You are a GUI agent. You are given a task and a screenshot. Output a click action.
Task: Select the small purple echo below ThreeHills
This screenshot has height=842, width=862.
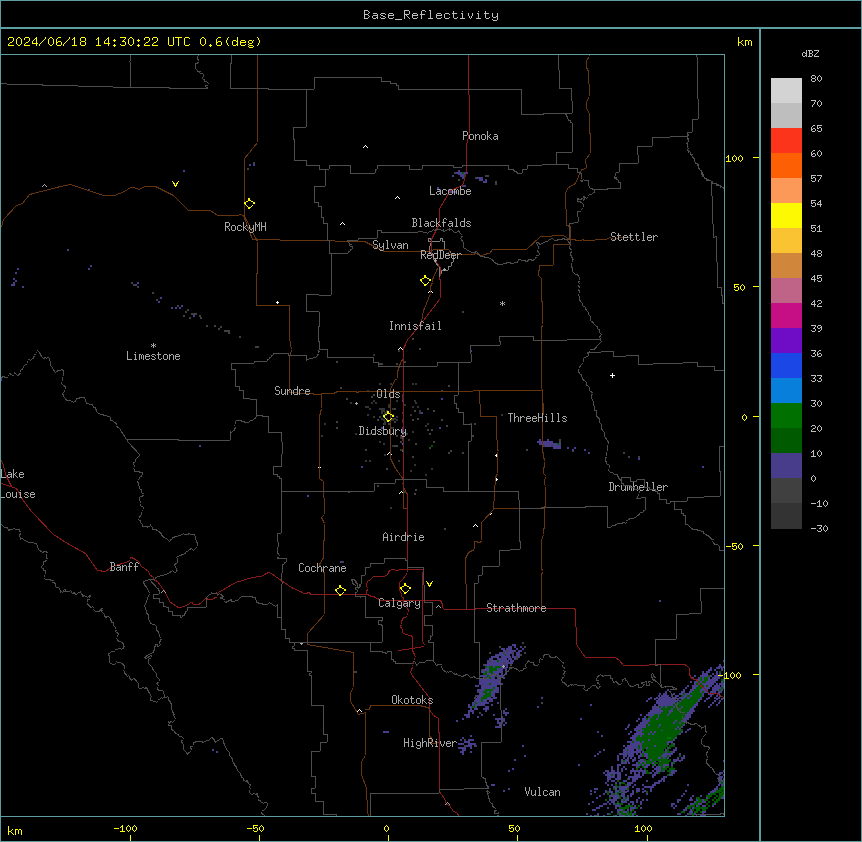549,444
